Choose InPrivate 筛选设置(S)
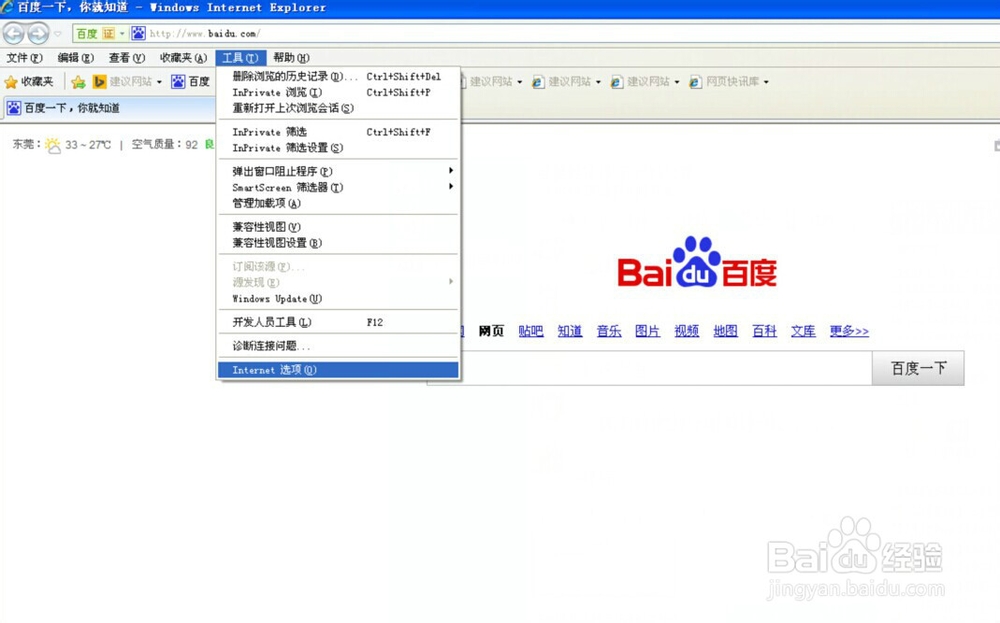 click(x=337, y=148)
